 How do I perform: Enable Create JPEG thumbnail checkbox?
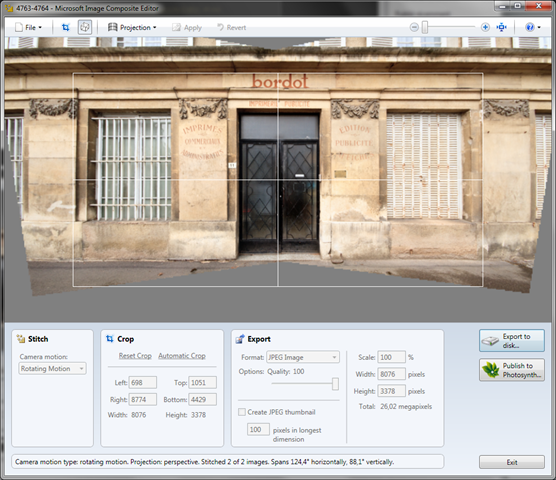(242, 412)
